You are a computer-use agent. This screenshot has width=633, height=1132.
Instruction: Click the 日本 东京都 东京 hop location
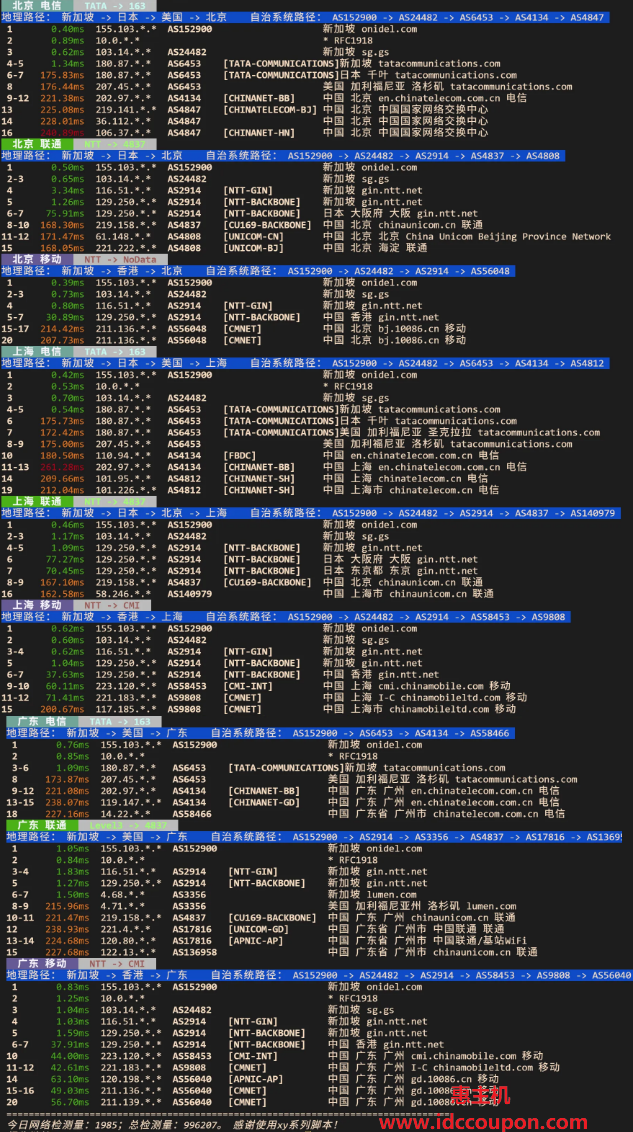click(x=367, y=571)
